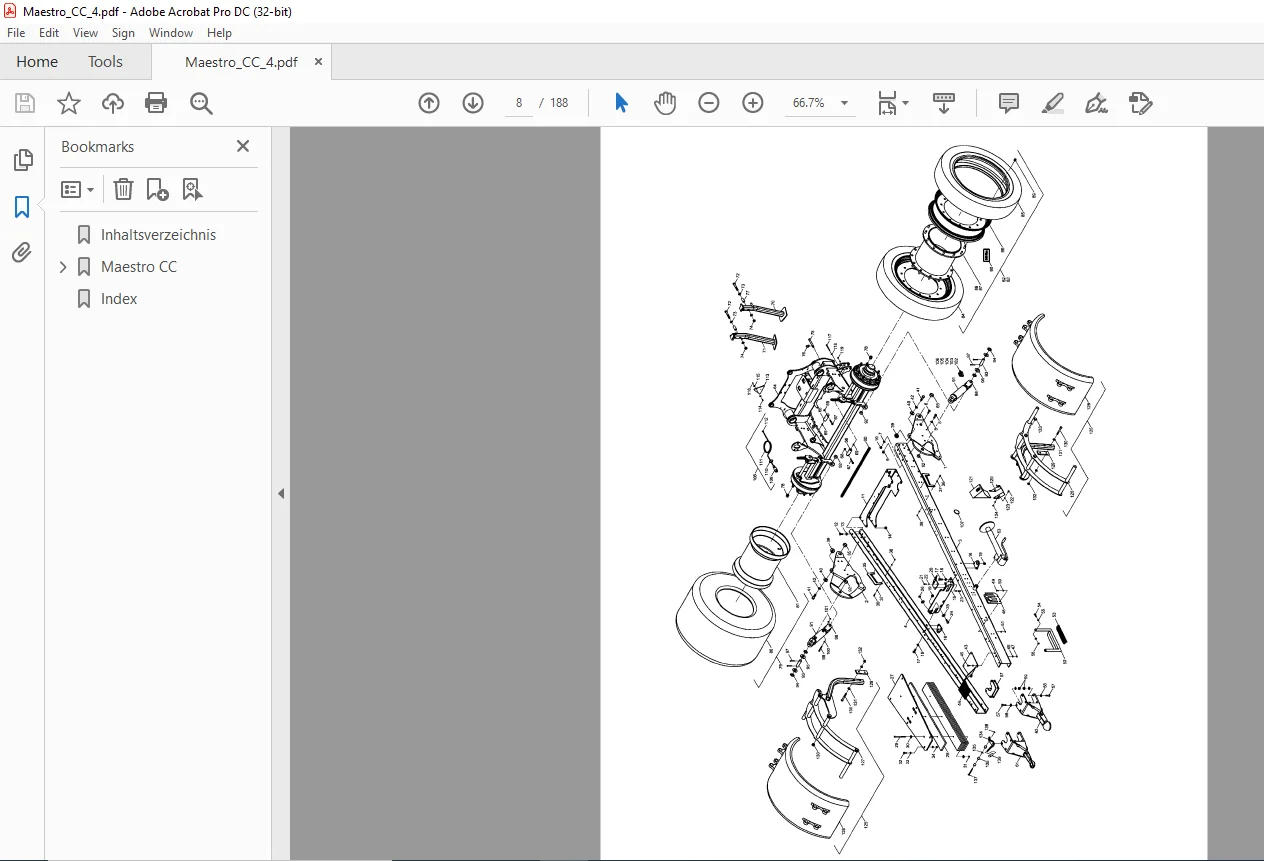Open the find text magnifier tool
Screen dimensions: 1264x861
(201, 103)
